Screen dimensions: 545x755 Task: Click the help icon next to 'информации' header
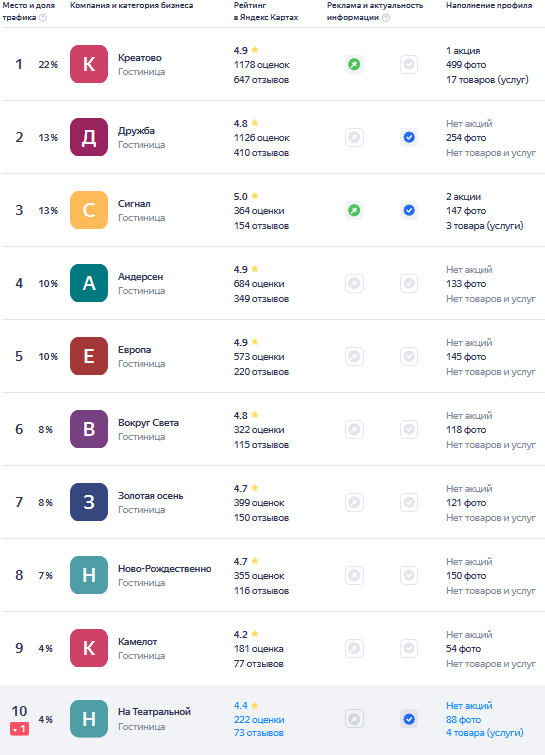tap(386, 18)
